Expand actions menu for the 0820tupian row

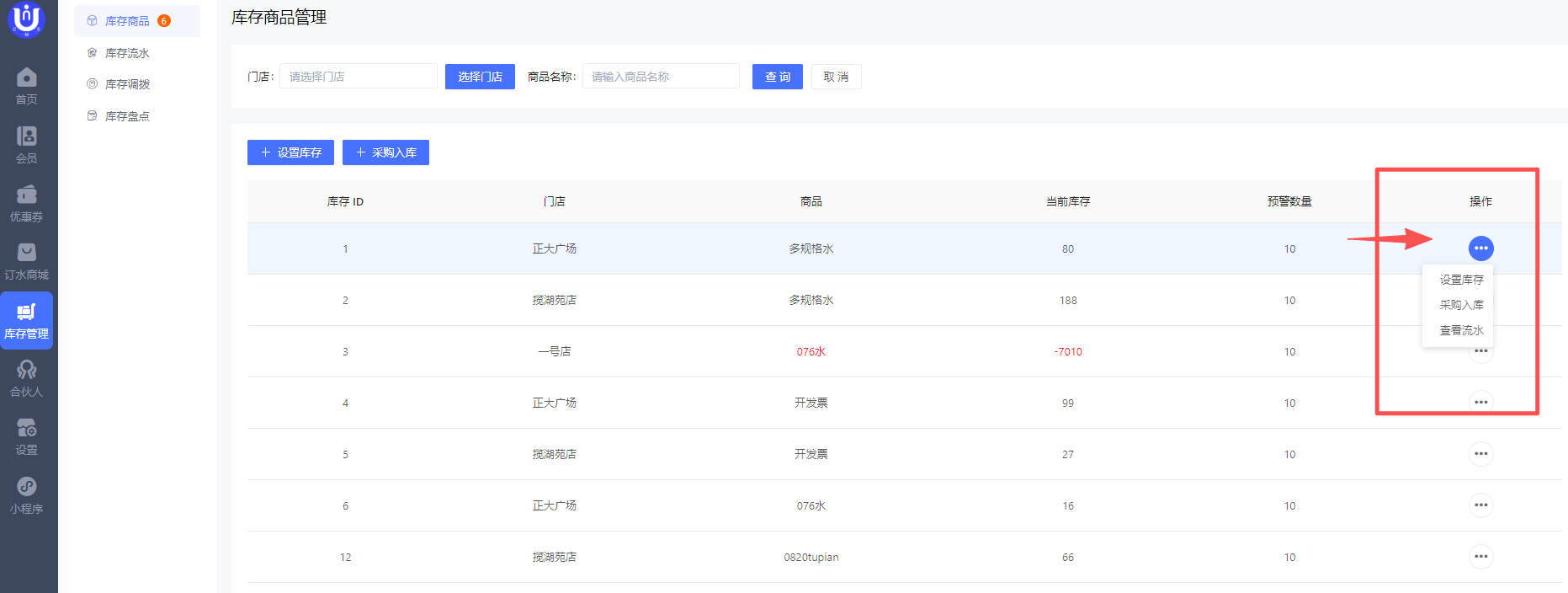coord(1480,557)
